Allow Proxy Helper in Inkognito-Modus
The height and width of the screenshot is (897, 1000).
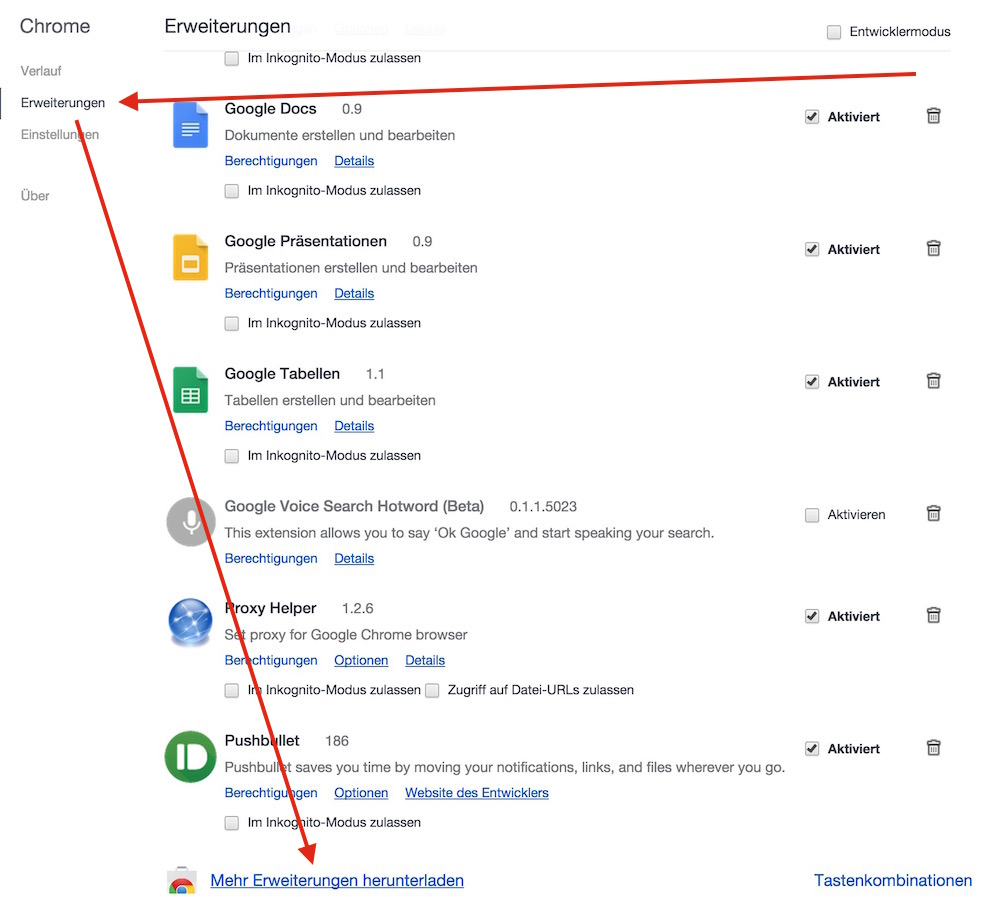[x=232, y=690]
